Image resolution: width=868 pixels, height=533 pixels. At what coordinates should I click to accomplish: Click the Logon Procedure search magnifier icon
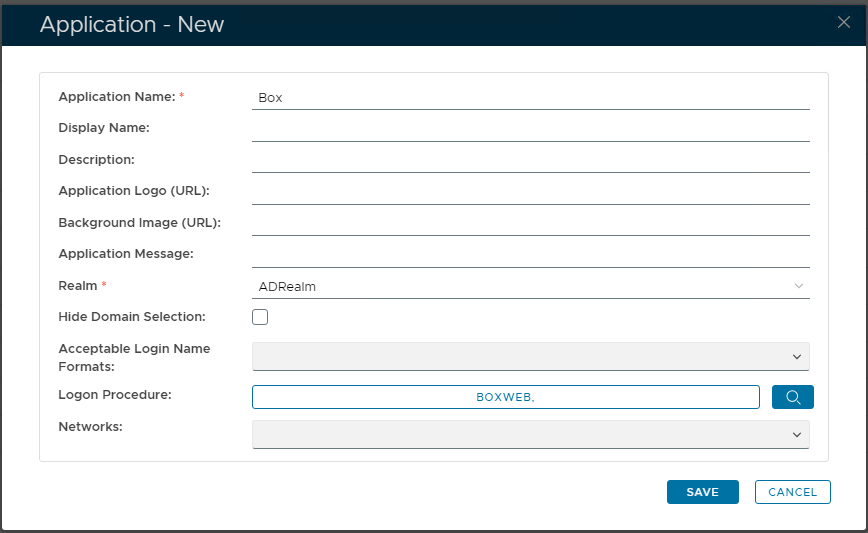click(793, 397)
